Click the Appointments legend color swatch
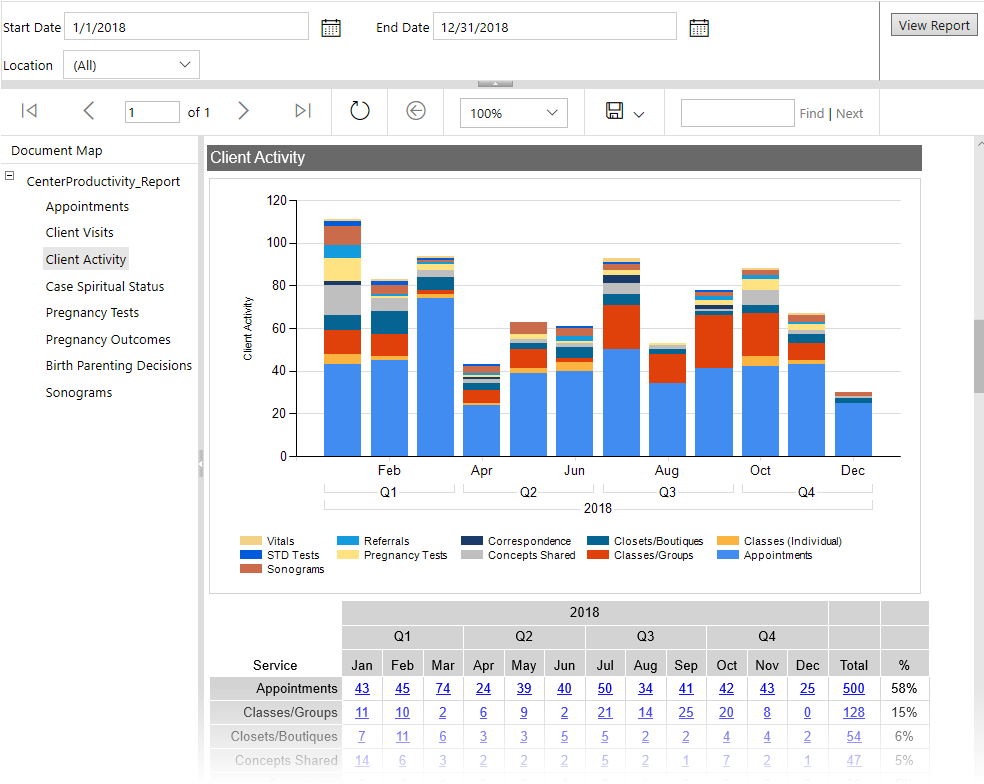Viewport: 984px width, 784px height. click(x=728, y=555)
